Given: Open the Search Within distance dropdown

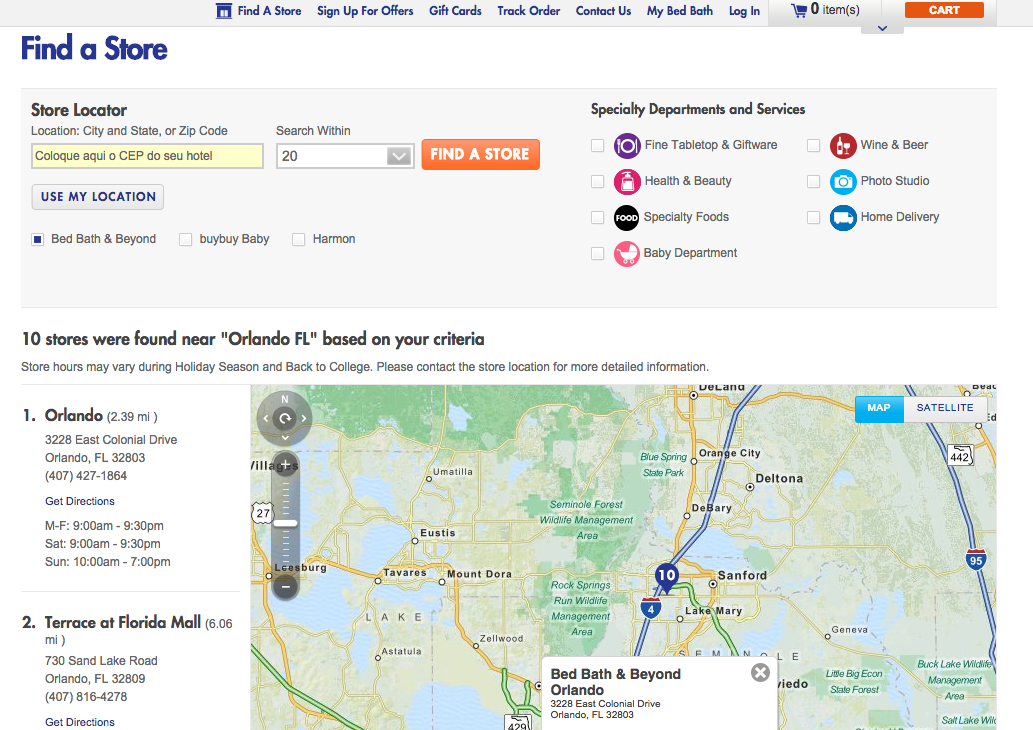Looking at the screenshot, I should pyautogui.click(x=399, y=156).
